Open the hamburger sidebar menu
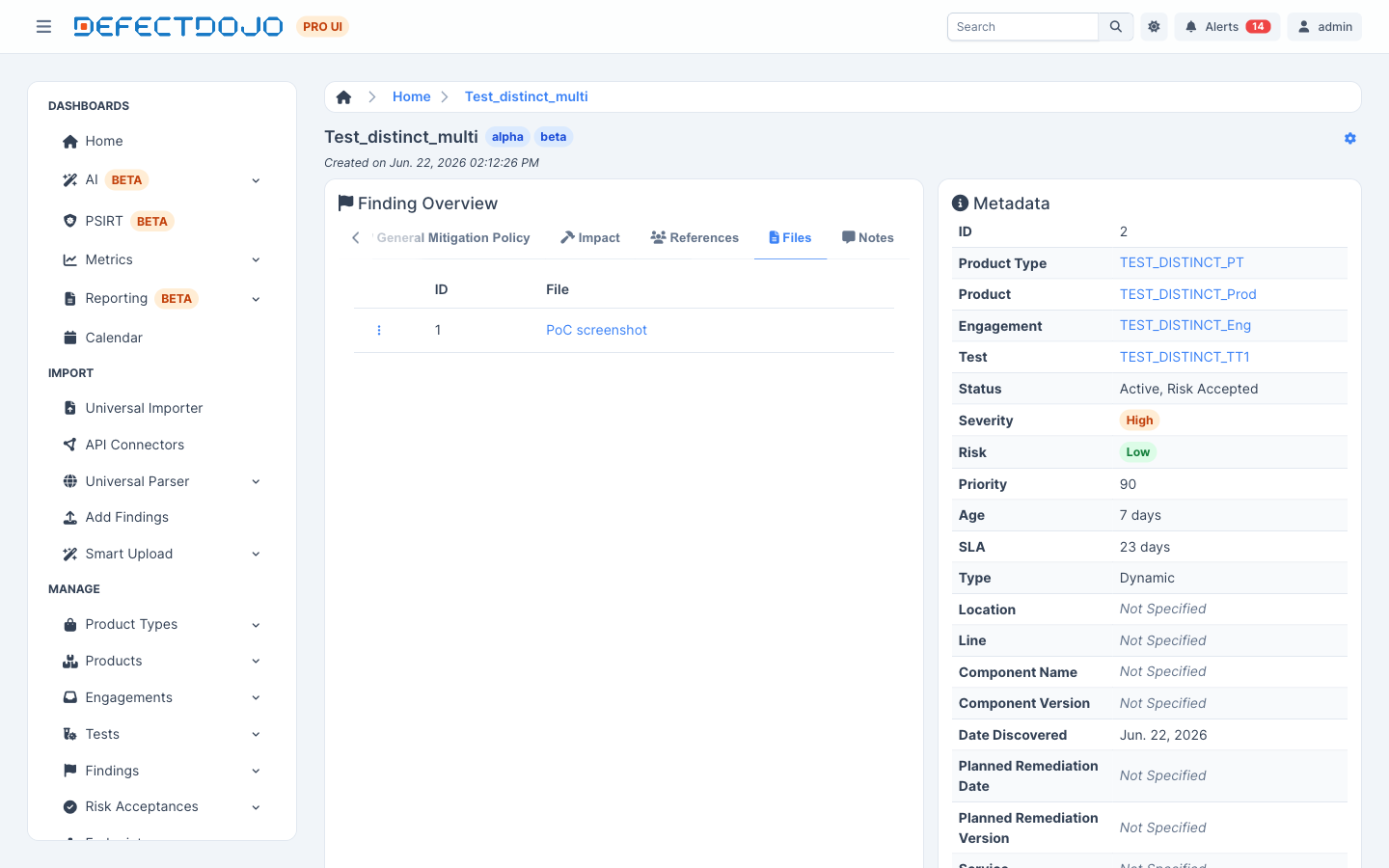The height and width of the screenshot is (868, 1389). (x=43, y=27)
